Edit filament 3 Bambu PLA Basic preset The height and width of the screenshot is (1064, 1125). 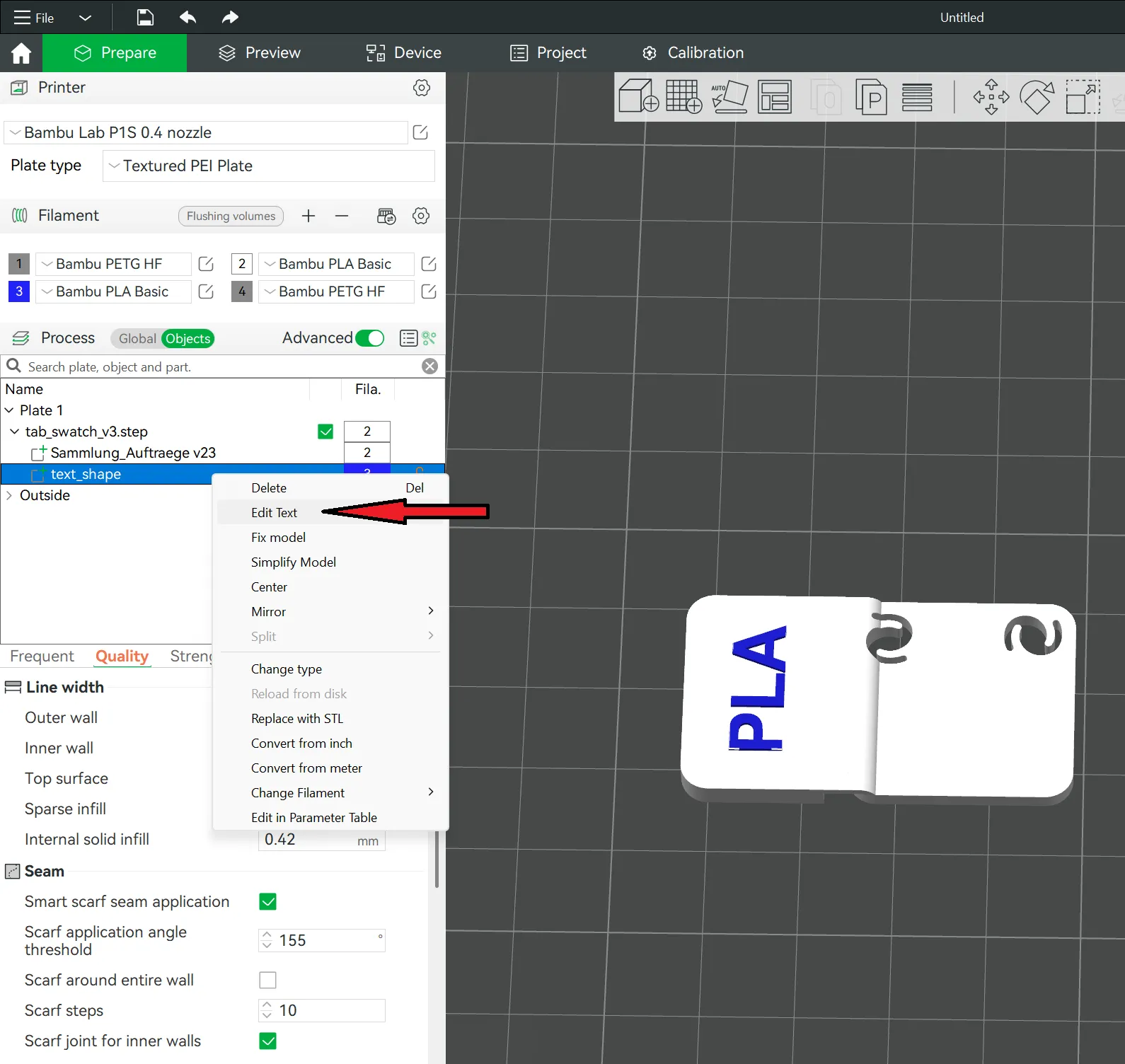(x=206, y=291)
